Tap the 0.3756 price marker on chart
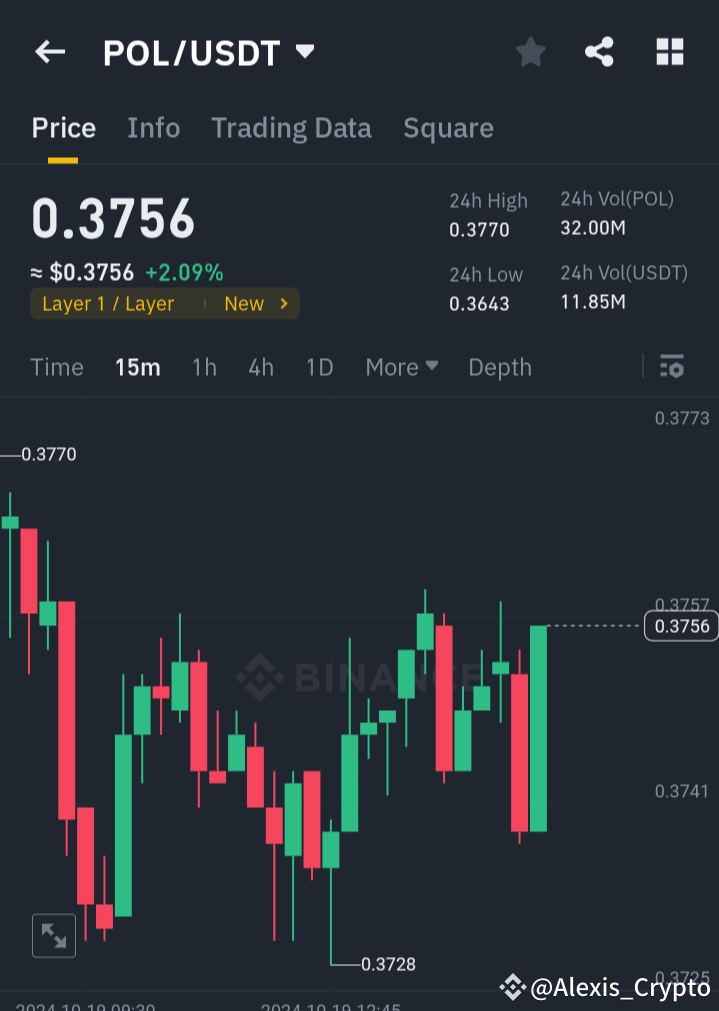Image resolution: width=719 pixels, height=1011 pixels. 681,625
